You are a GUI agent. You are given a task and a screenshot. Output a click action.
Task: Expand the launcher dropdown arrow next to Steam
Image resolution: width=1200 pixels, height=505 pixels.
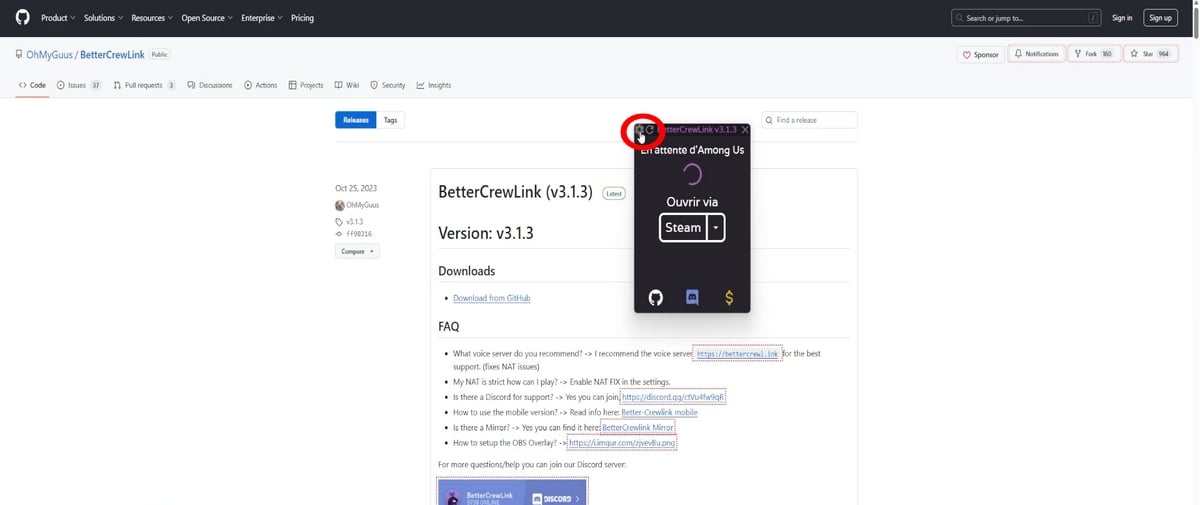716,228
